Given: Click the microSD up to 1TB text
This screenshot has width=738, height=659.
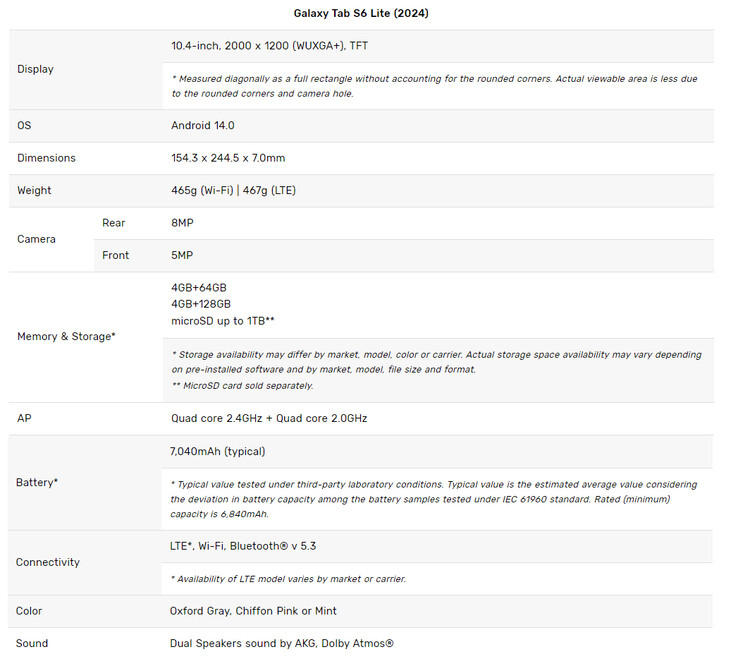Looking at the screenshot, I should [x=223, y=320].
